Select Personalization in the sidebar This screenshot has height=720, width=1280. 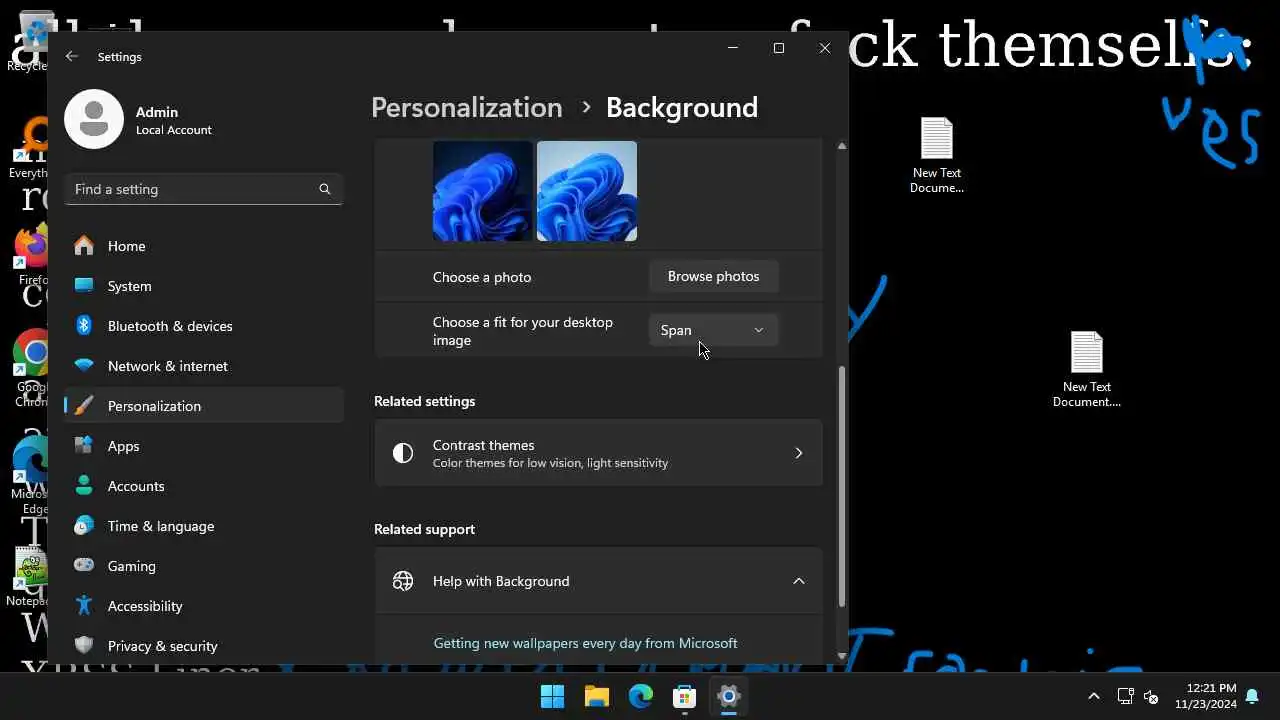[x=204, y=406]
